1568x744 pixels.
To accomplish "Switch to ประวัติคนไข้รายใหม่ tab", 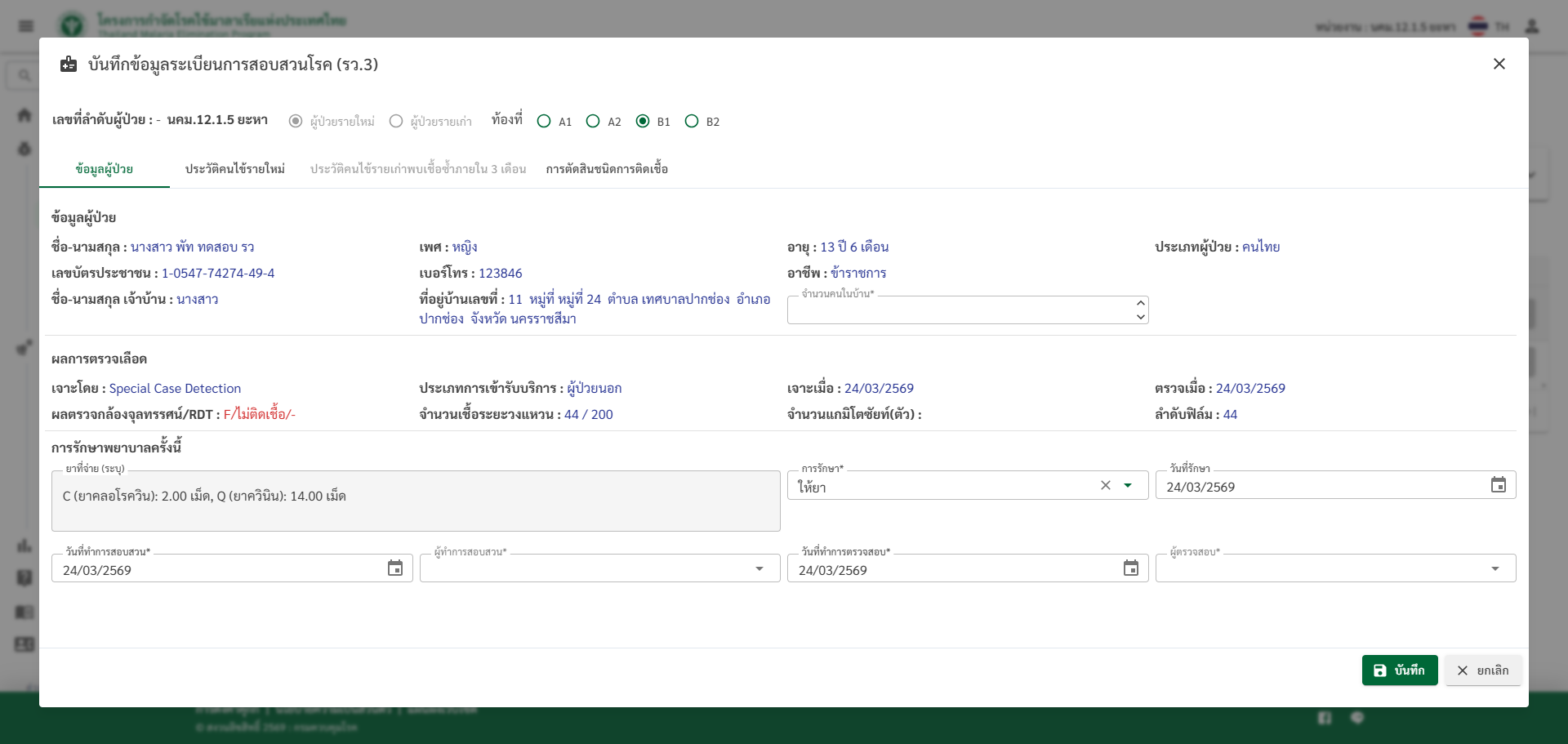I will [235, 169].
